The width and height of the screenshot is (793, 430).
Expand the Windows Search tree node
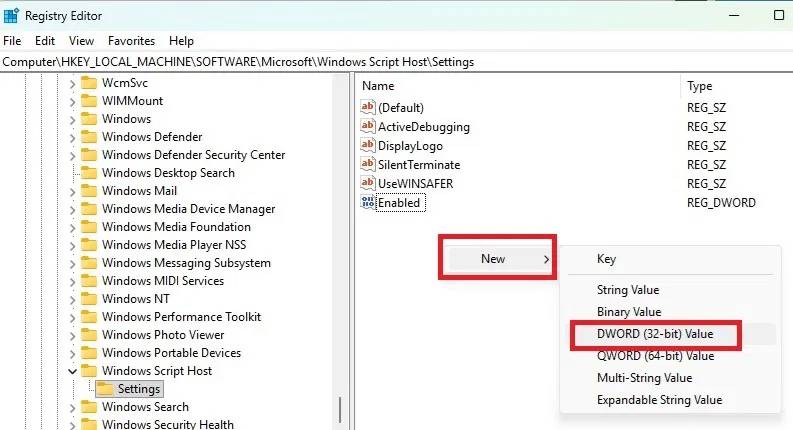coord(72,407)
